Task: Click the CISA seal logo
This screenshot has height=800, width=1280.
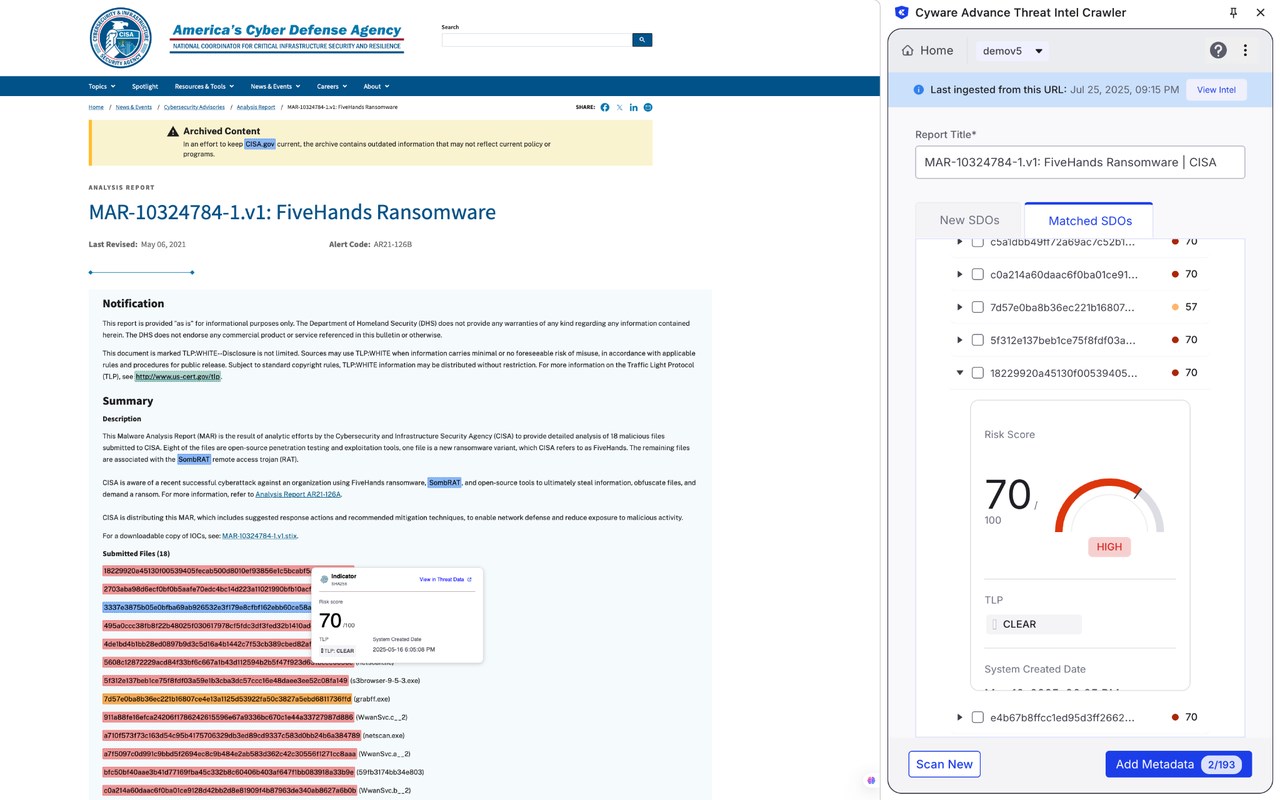Action: [121, 38]
